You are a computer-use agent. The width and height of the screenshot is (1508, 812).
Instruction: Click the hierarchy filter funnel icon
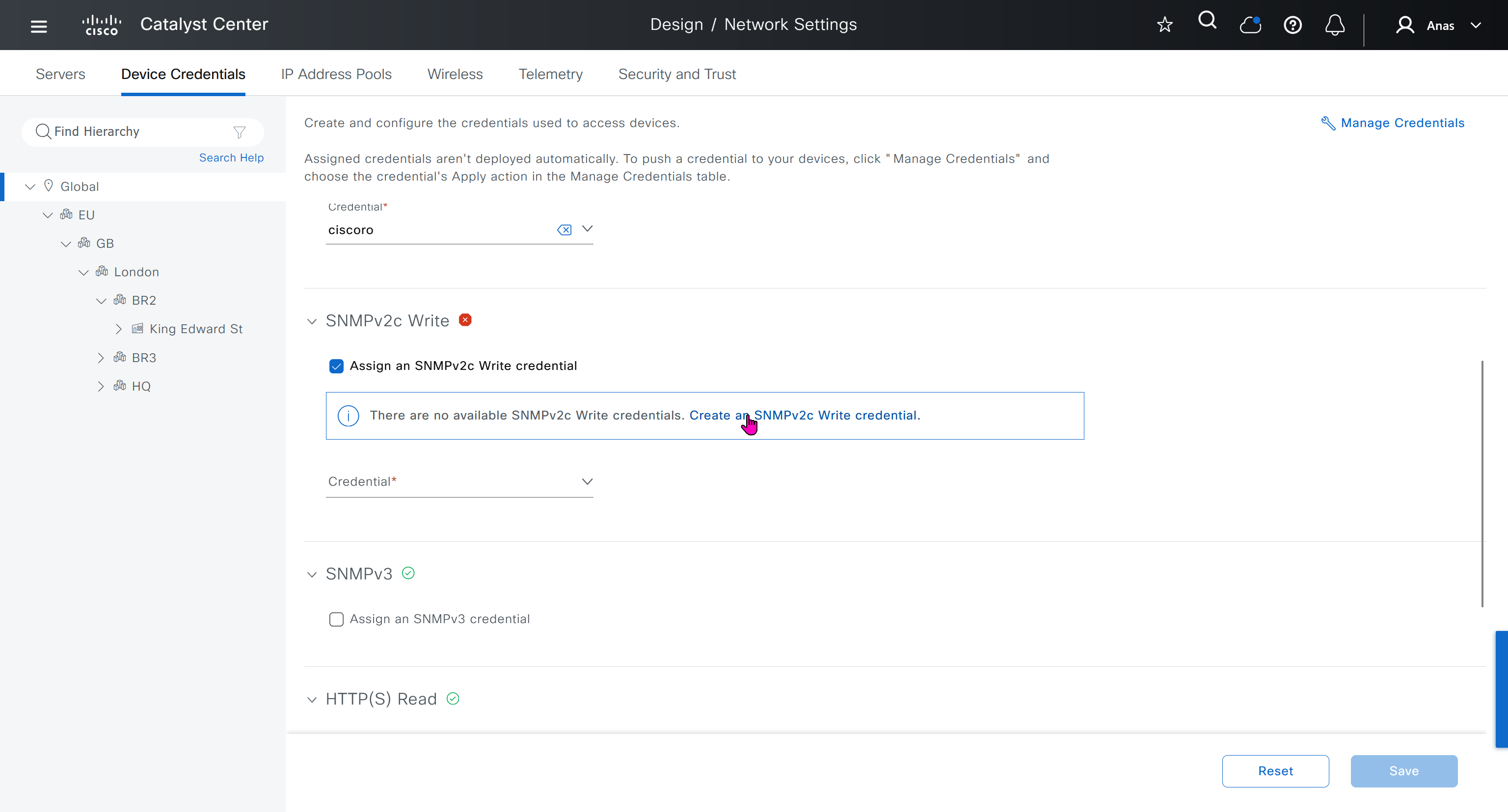click(x=240, y=132)
